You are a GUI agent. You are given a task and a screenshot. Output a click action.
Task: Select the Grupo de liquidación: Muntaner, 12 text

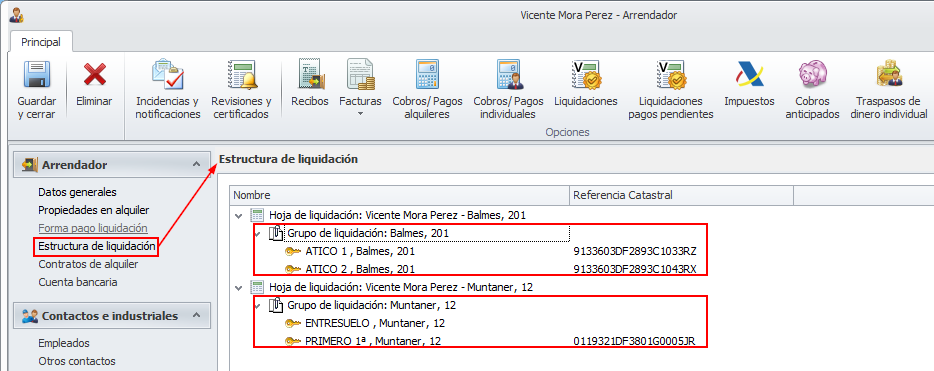click(372, 305)
